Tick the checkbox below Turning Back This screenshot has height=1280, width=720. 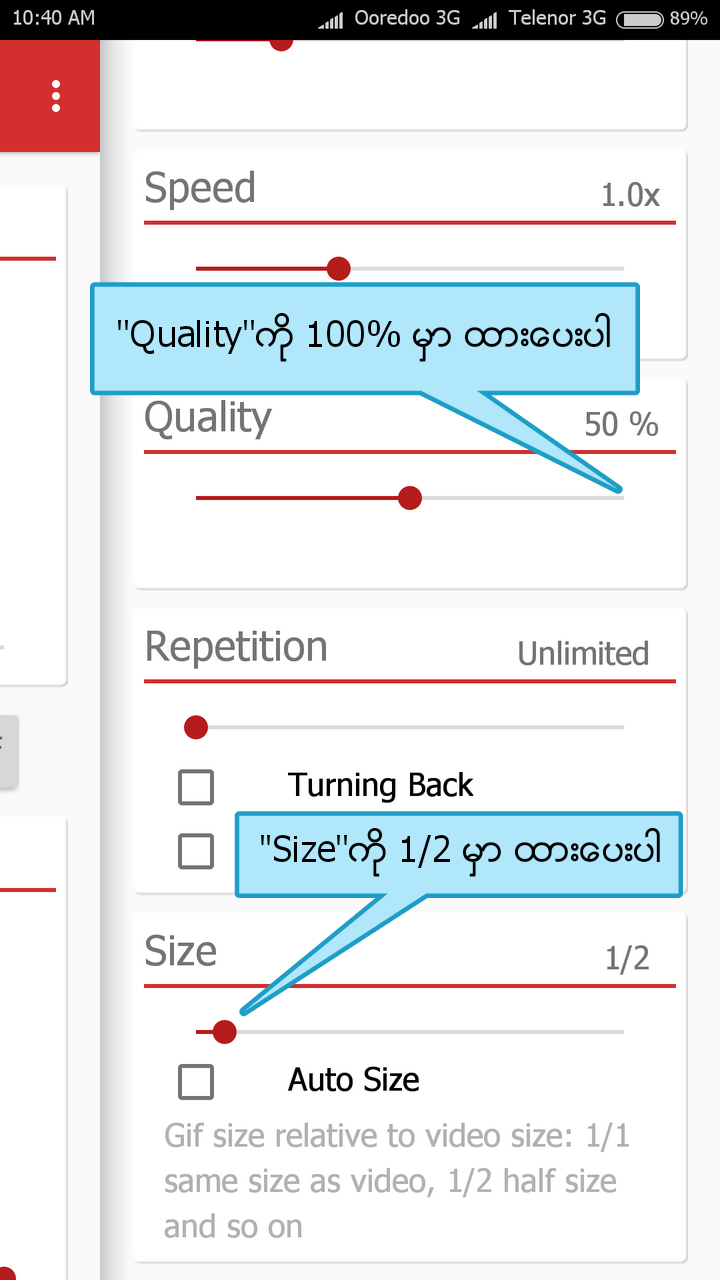(x=196, y=851)
